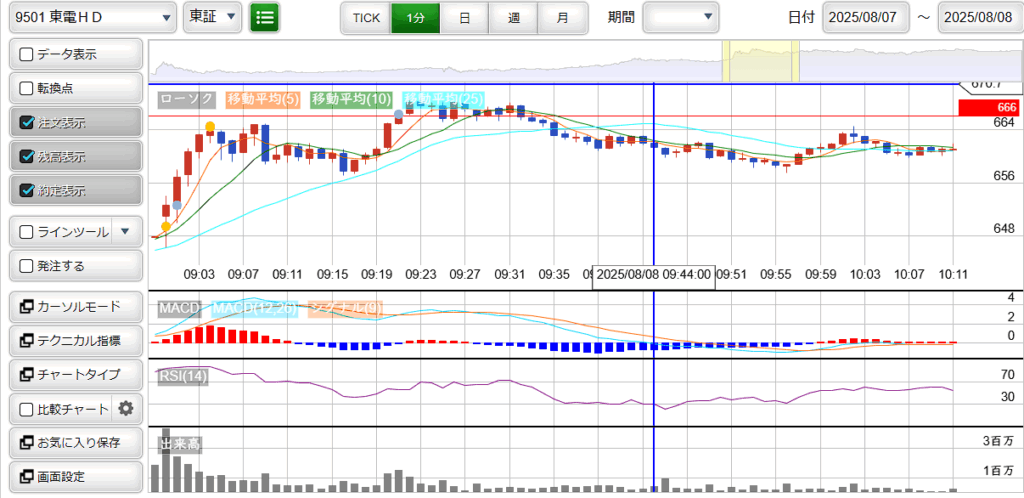Toggle the 転換点 checkbox
The height and width of the screenshot is (498, 1024).
(27, 88)
